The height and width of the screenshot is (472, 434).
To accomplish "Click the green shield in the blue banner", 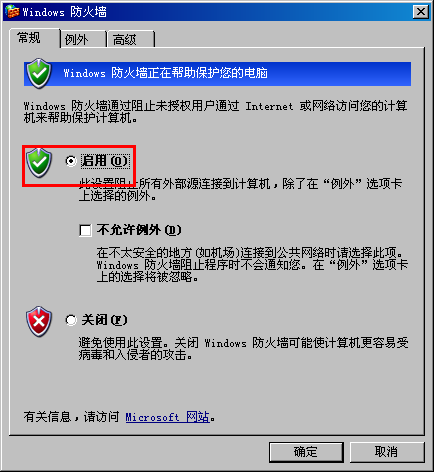I will coord(39,73).
